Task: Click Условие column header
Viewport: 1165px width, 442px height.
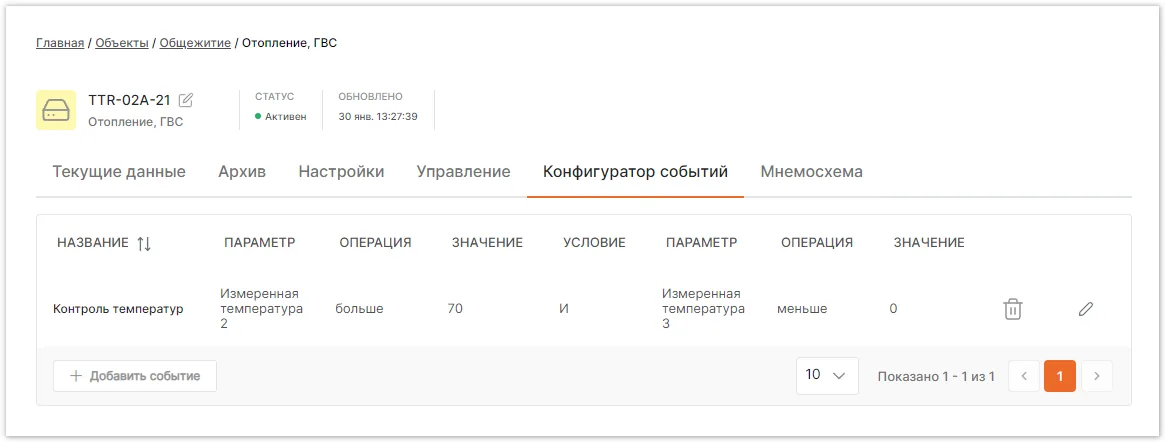Action: (594, 242)
